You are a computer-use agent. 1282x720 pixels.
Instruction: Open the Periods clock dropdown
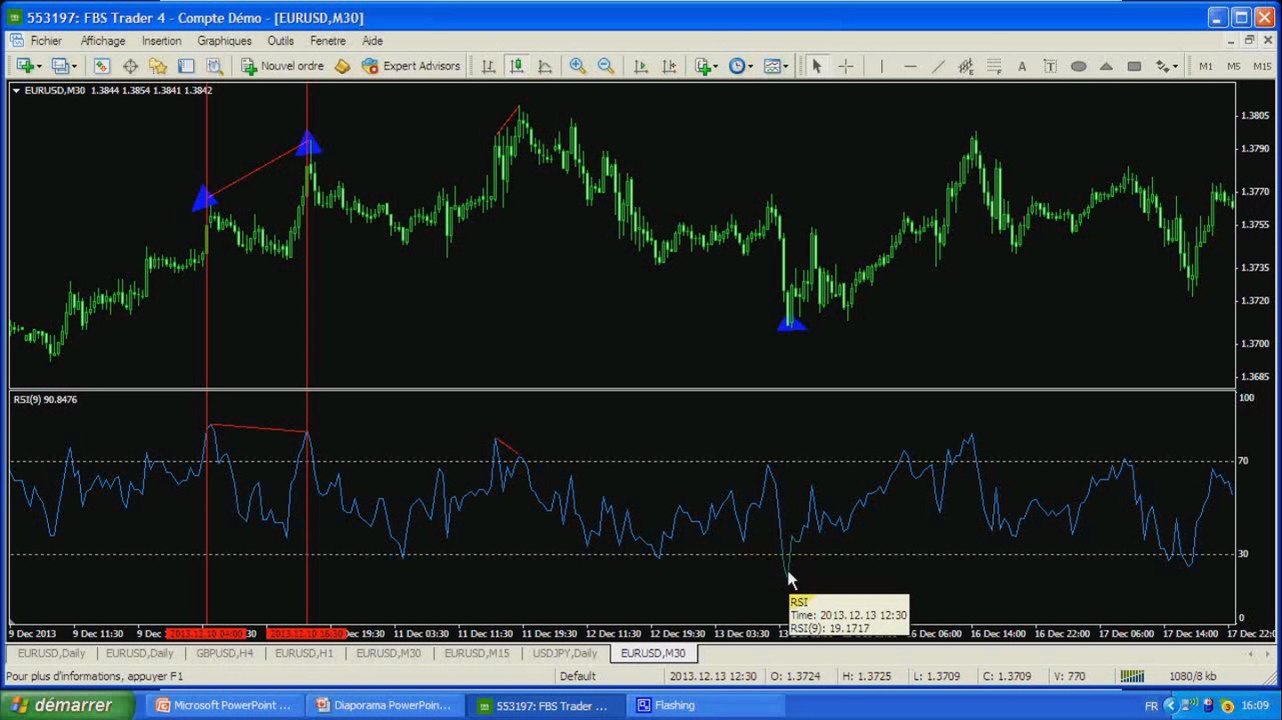pyautogui.click(x=741, y=66)
